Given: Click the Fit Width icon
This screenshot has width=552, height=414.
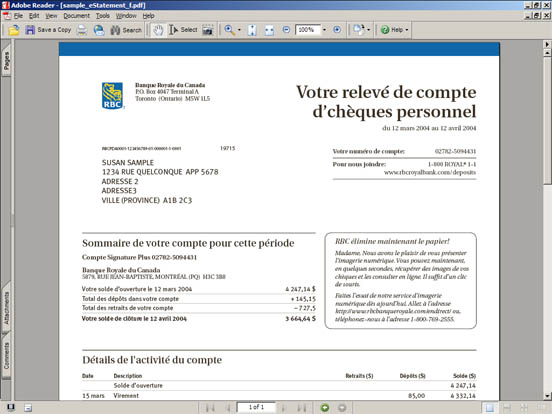Looking at the screenshot, I should [x=269, y=30].
